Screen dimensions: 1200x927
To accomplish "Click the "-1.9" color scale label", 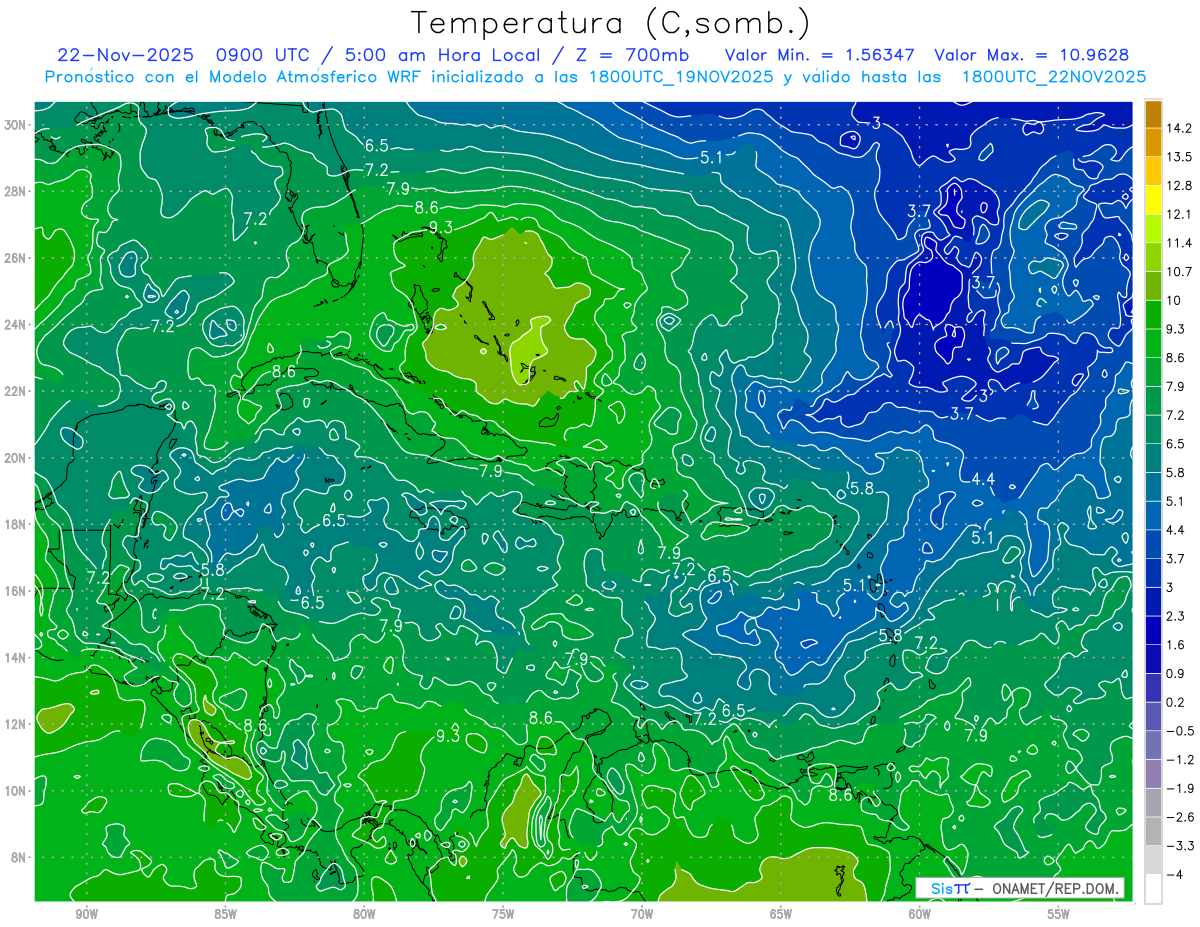I will pyautogui.click(x=1180, y=788).
